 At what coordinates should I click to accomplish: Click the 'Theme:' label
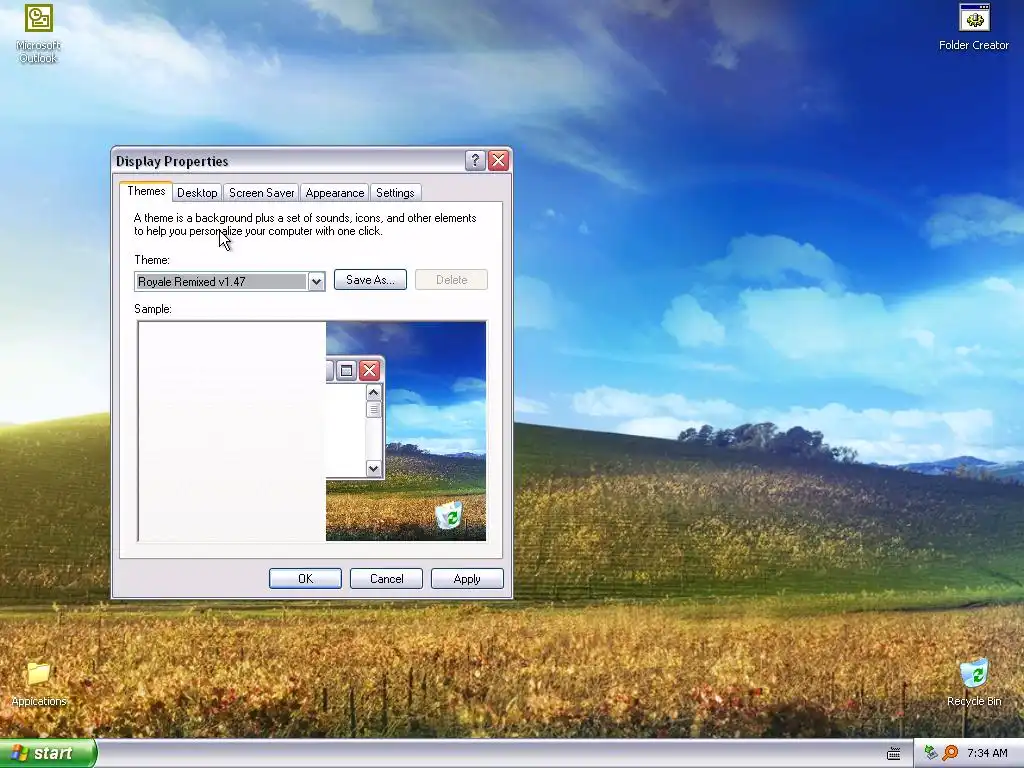pyautogui.click(x=152, y=260)
